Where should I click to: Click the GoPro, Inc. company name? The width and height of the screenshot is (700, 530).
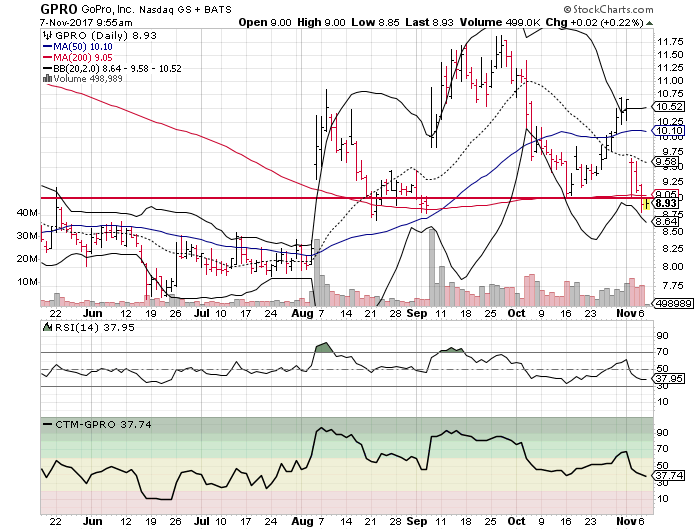coord(108,9)
